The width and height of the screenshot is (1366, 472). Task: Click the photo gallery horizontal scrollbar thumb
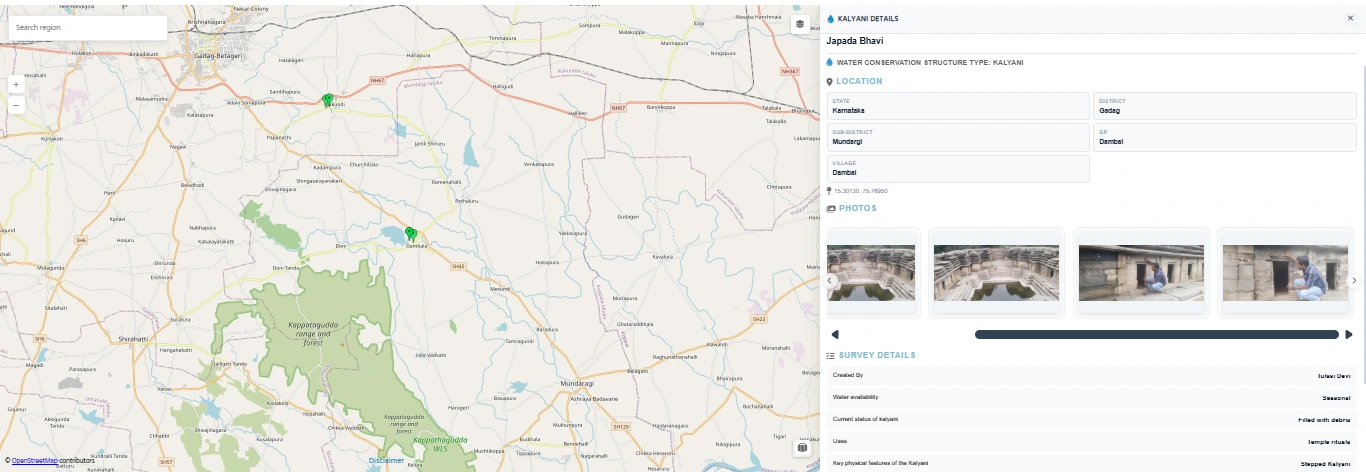click(x=1156, y=334)
